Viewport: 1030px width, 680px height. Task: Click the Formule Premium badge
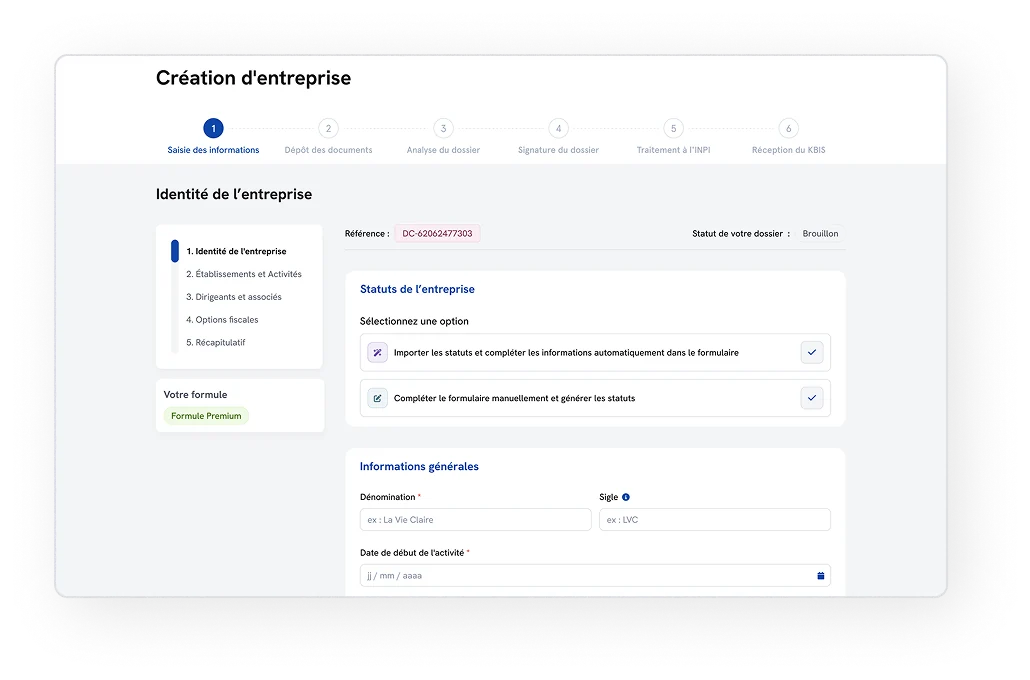tap(206, 416)
